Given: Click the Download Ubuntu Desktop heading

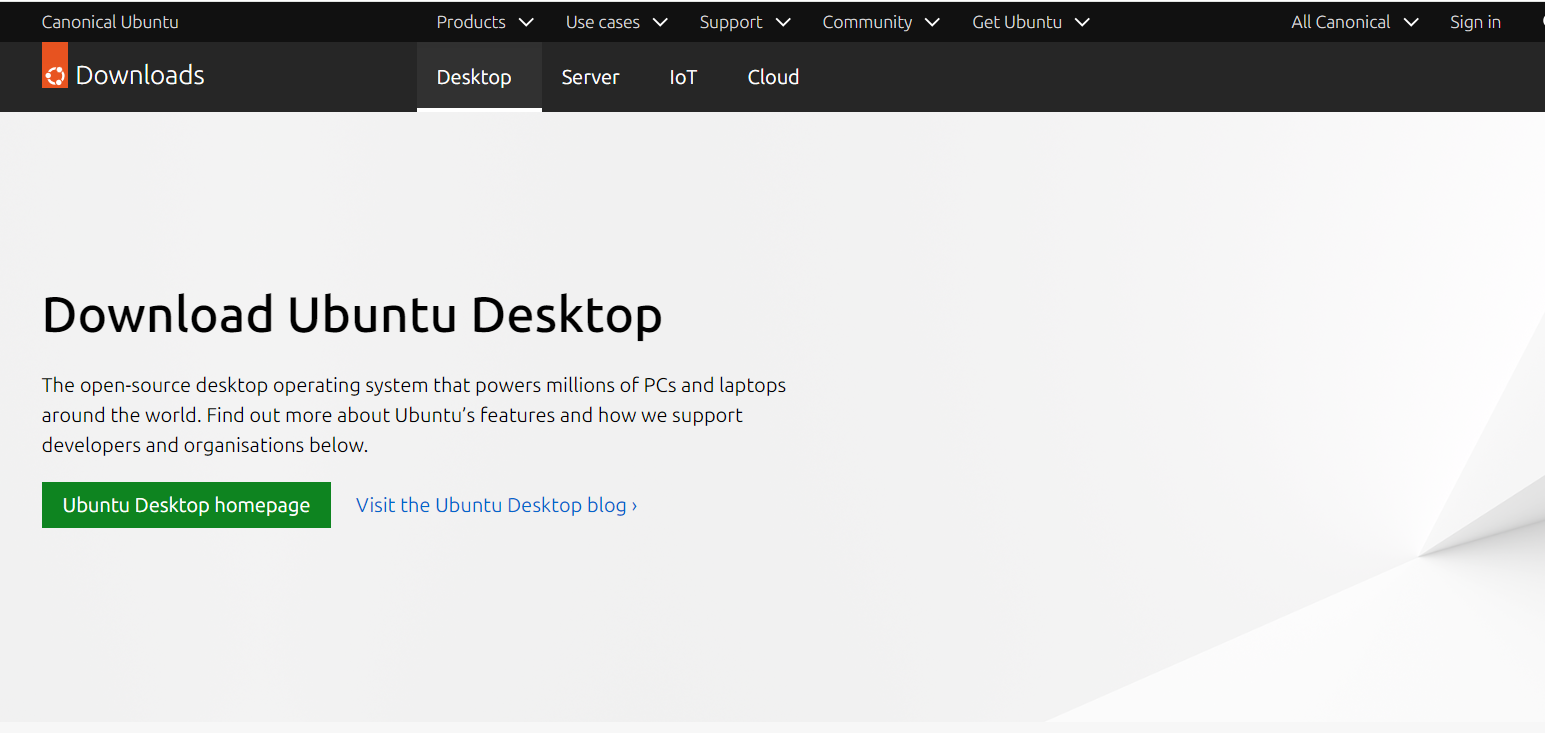Looking at the screenshot, I should pos(352,315).
